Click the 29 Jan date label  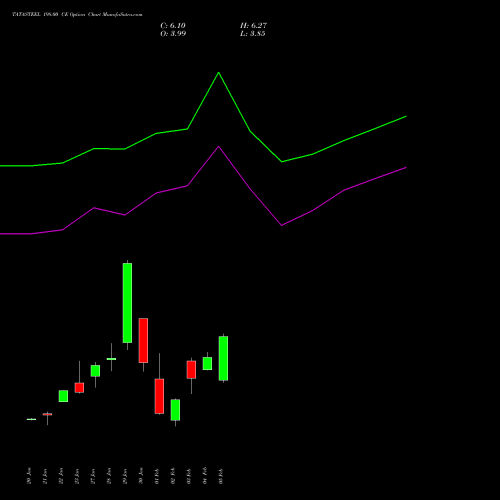tap(125, 476)
